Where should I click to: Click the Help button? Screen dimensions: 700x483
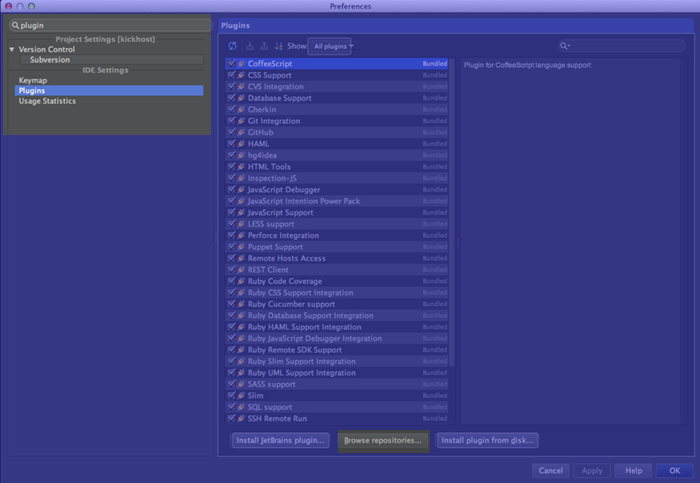coord(633,471)
